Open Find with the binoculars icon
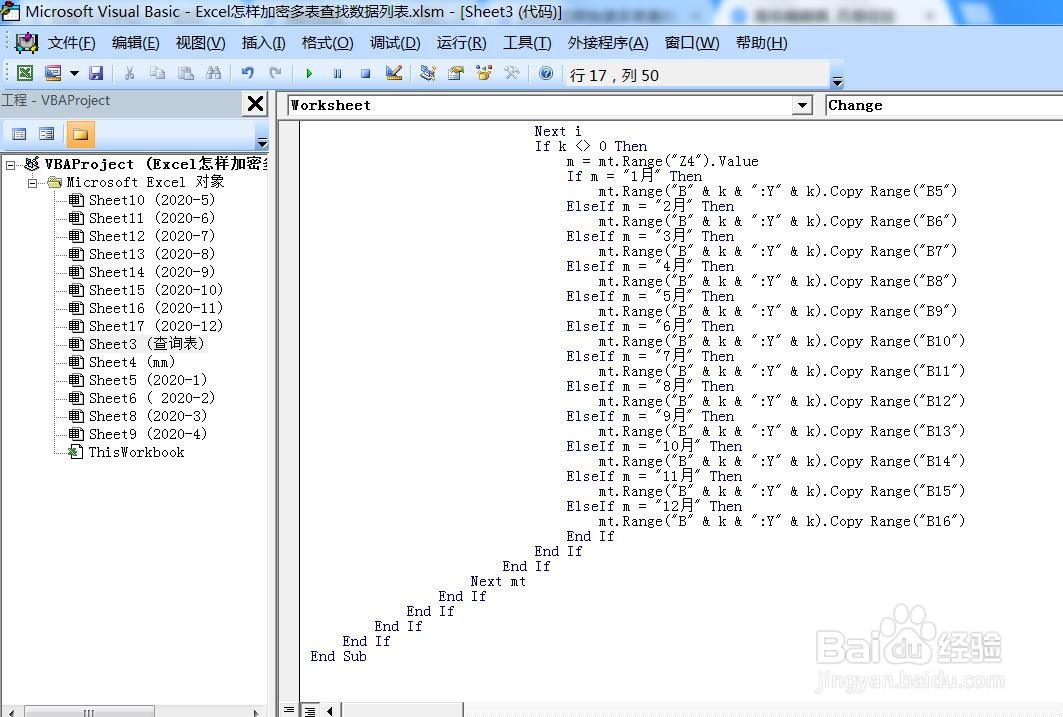The image size is (1063, 717). coord(214,73)
